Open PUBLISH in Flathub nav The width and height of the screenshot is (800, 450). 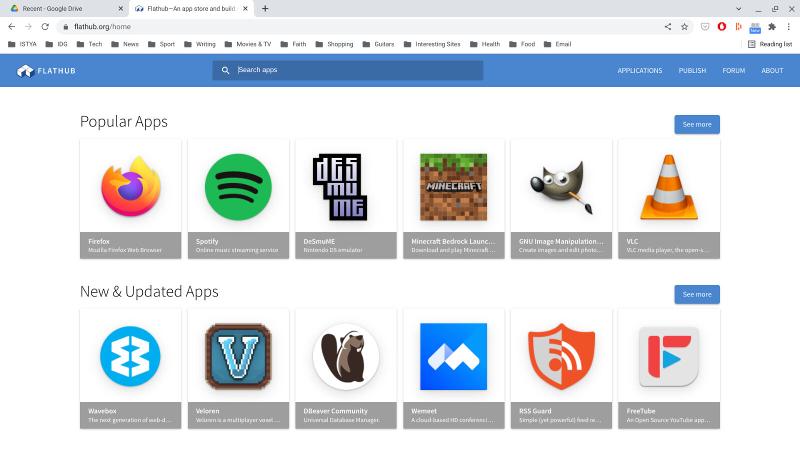click(x=692, y=70)
